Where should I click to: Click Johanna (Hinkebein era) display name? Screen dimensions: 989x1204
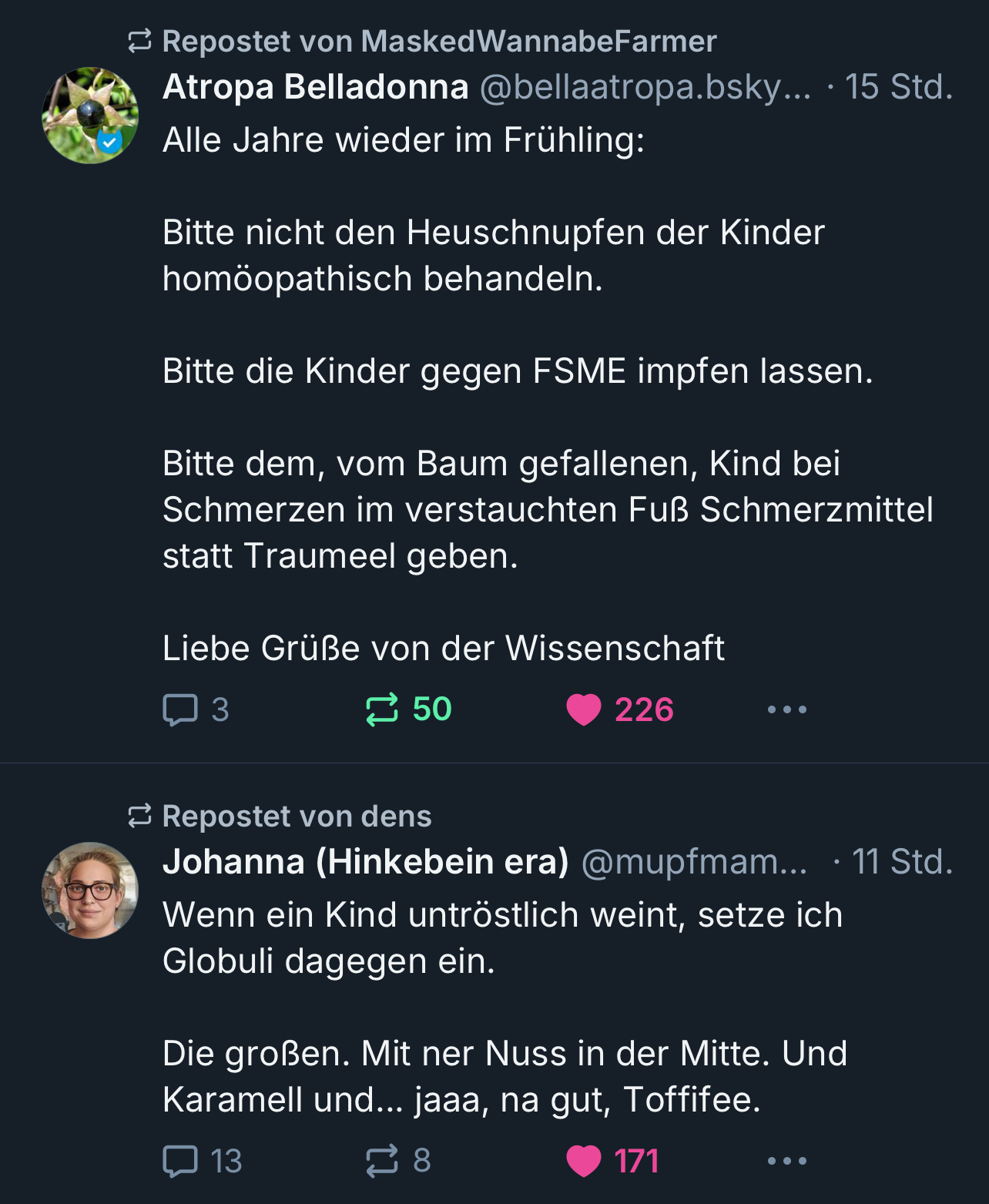pos(365,862)
